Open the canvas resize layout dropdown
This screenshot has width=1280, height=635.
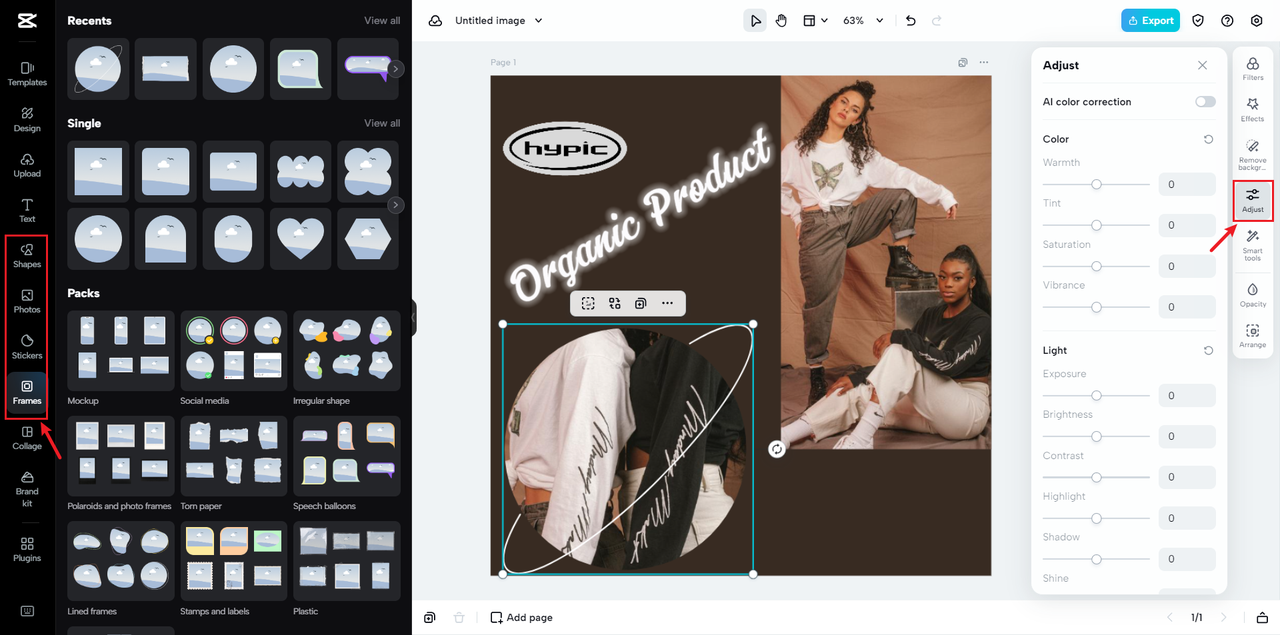click(815, 20)
